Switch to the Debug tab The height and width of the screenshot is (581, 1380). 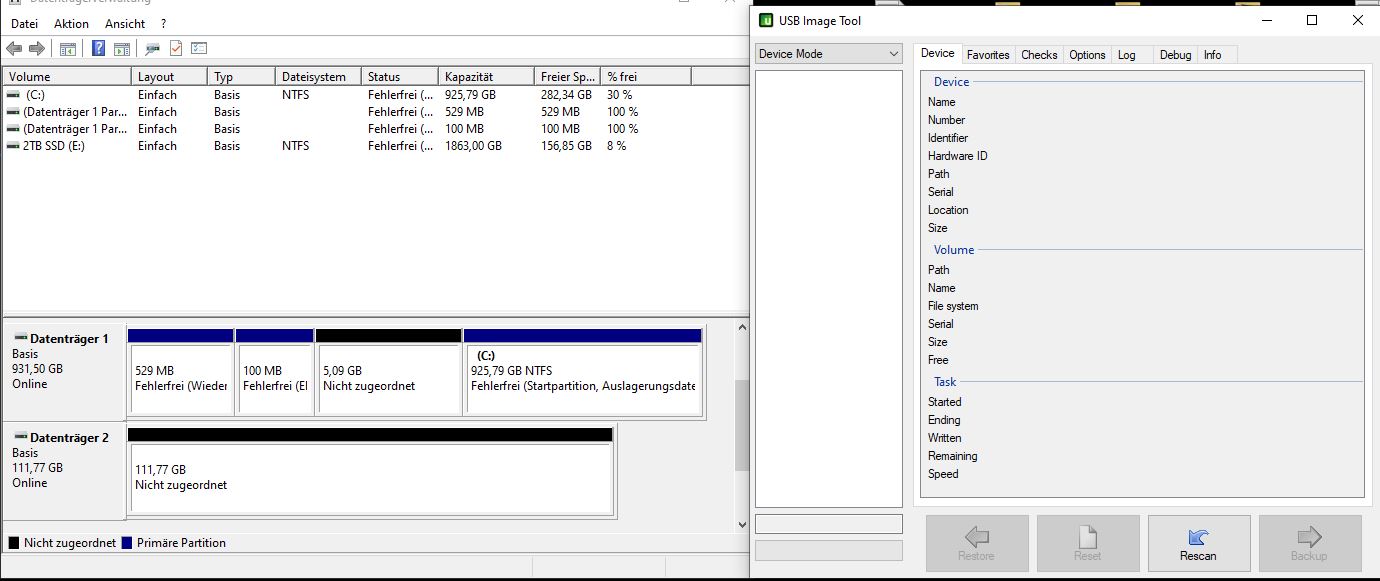click(x=1175, y=55)
